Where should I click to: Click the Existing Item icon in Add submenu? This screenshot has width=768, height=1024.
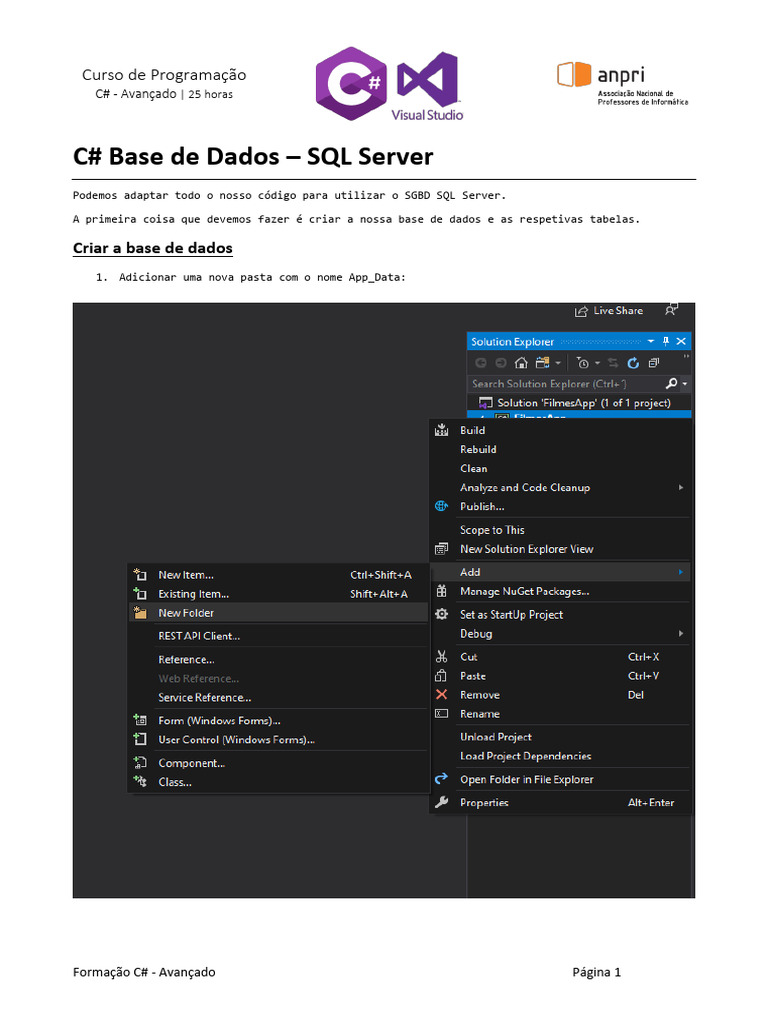pos(140,594)
